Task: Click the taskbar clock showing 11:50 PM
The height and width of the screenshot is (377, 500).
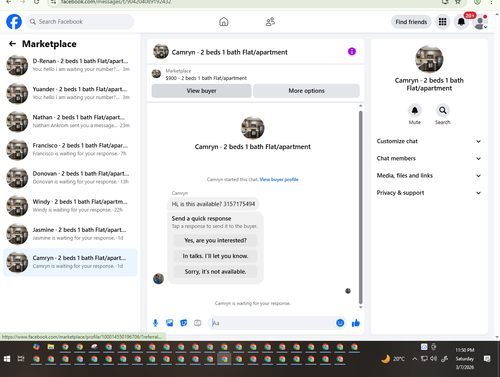Action: tap(465, 359)
